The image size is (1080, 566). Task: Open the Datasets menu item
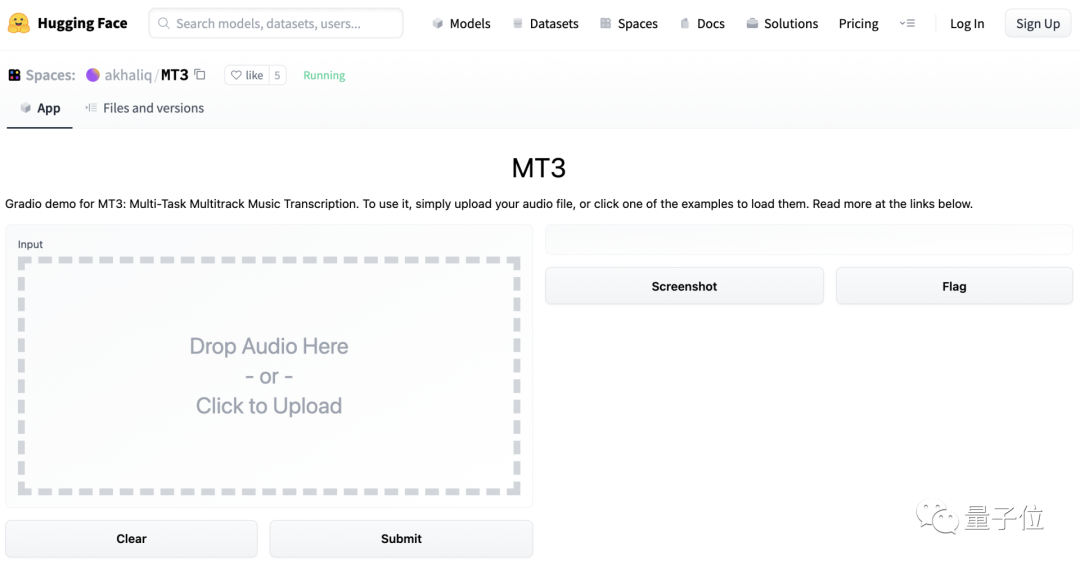pos(546,23)
